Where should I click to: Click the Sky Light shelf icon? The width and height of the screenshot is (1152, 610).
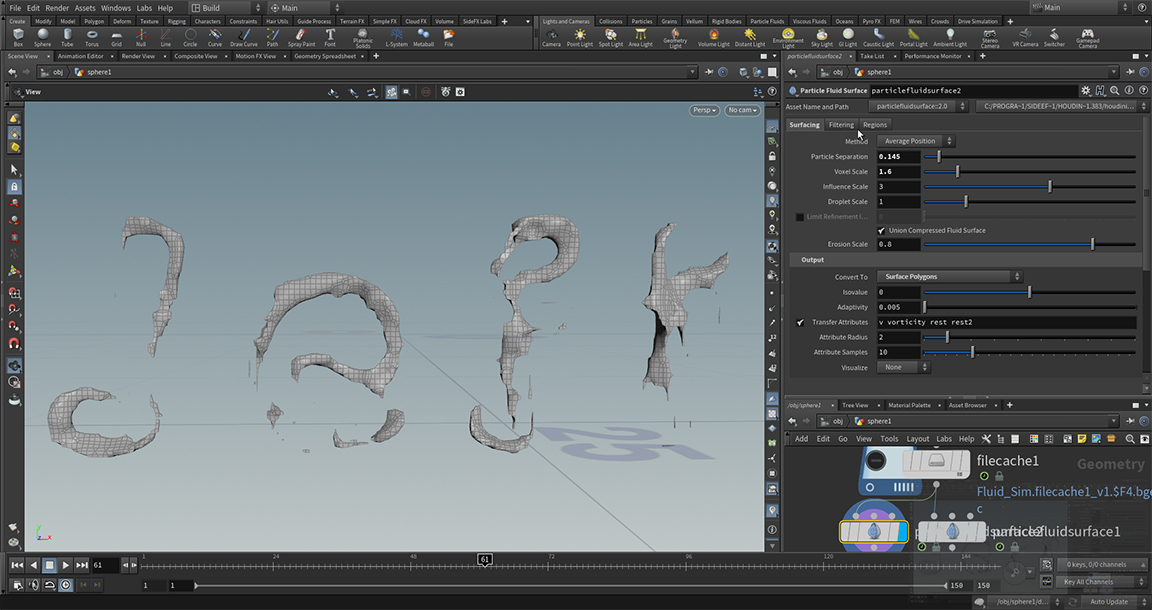pyautogui.click(x=821, y=37)
